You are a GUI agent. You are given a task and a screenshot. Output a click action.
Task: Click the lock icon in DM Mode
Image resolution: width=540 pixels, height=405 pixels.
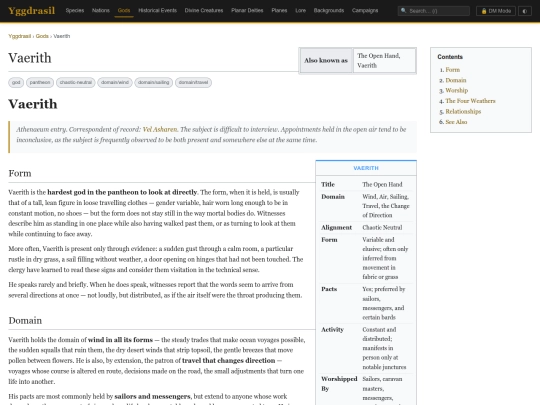(x=484, y=11)
